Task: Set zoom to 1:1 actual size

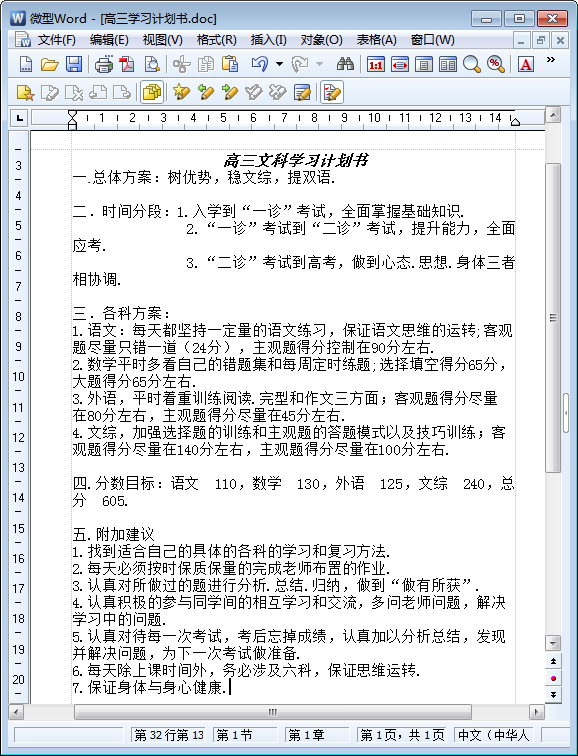Action: [x=376, y=64]
